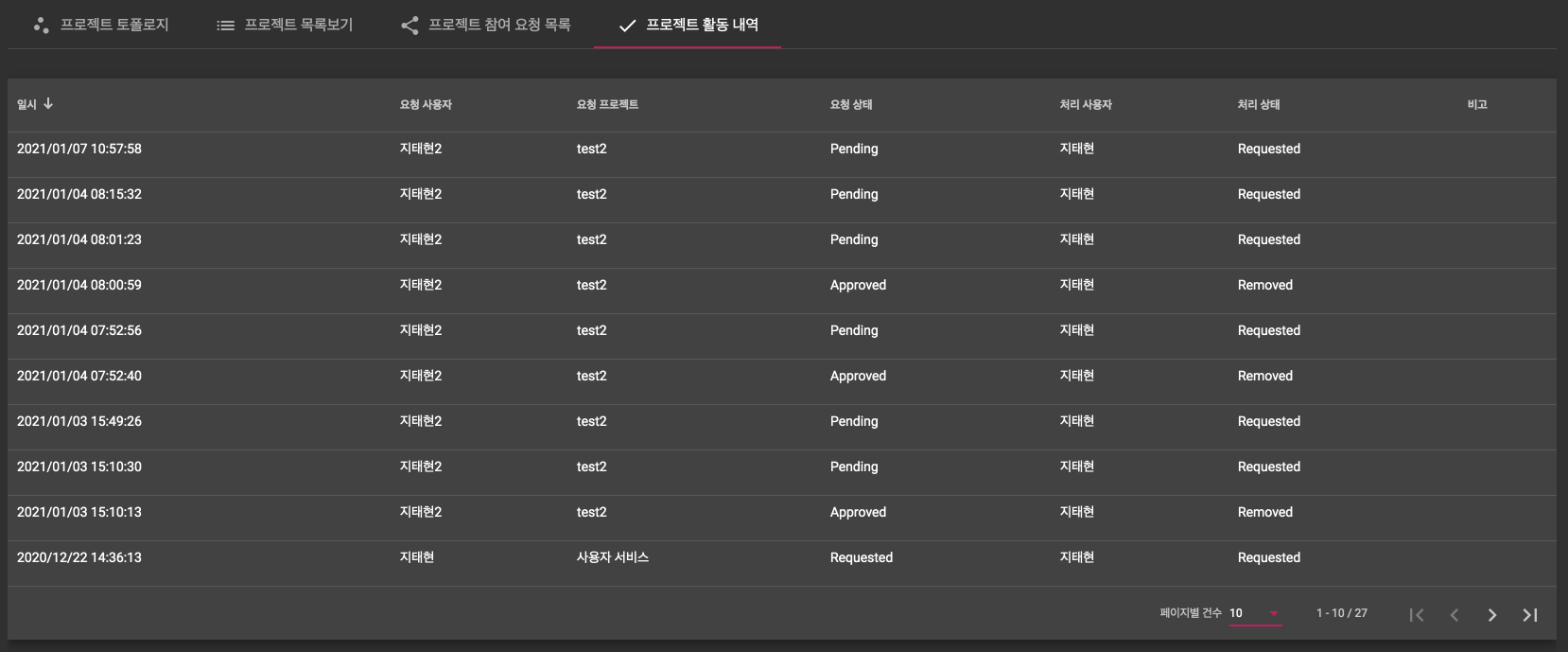1568x652 pixels.
Task: Click the 요청 사용자 column header
Action: coord(426,105)
